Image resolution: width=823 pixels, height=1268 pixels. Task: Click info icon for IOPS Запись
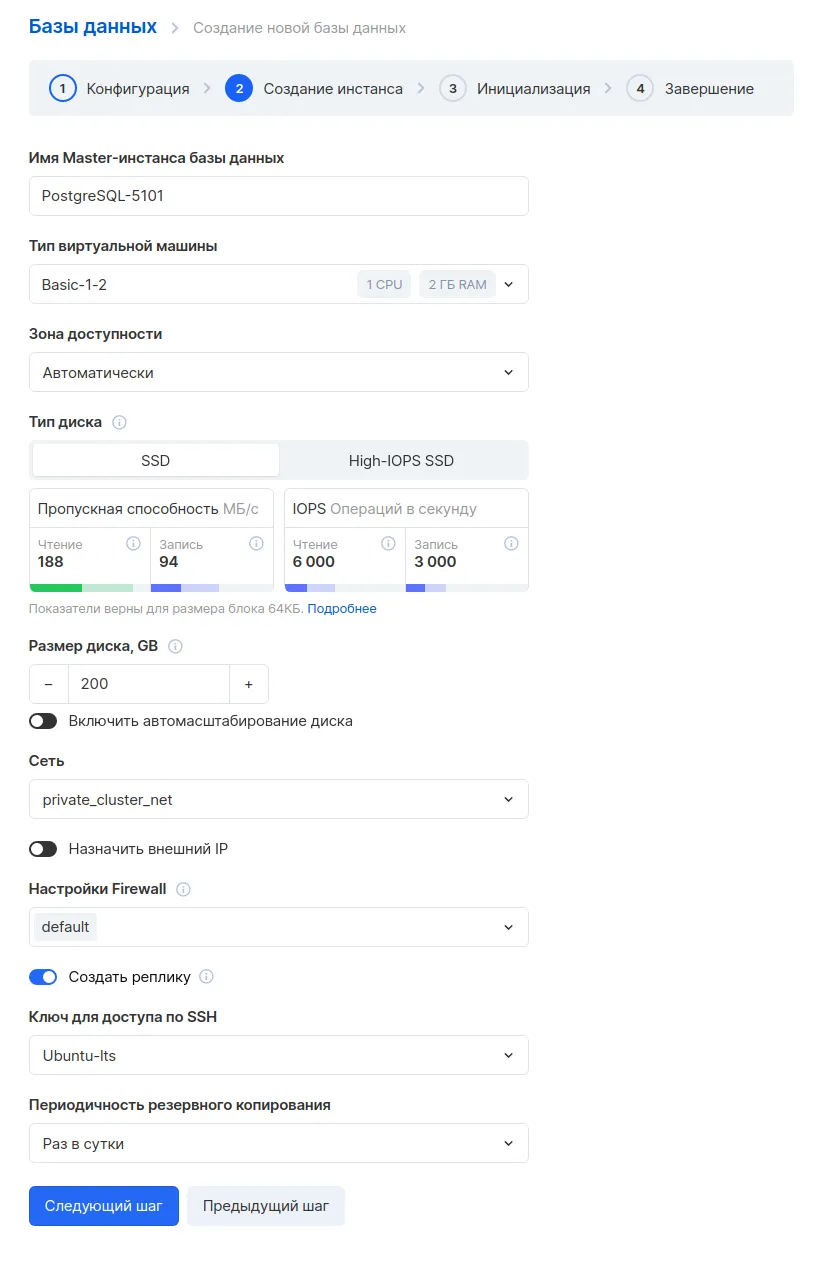(x=511, y=544)
